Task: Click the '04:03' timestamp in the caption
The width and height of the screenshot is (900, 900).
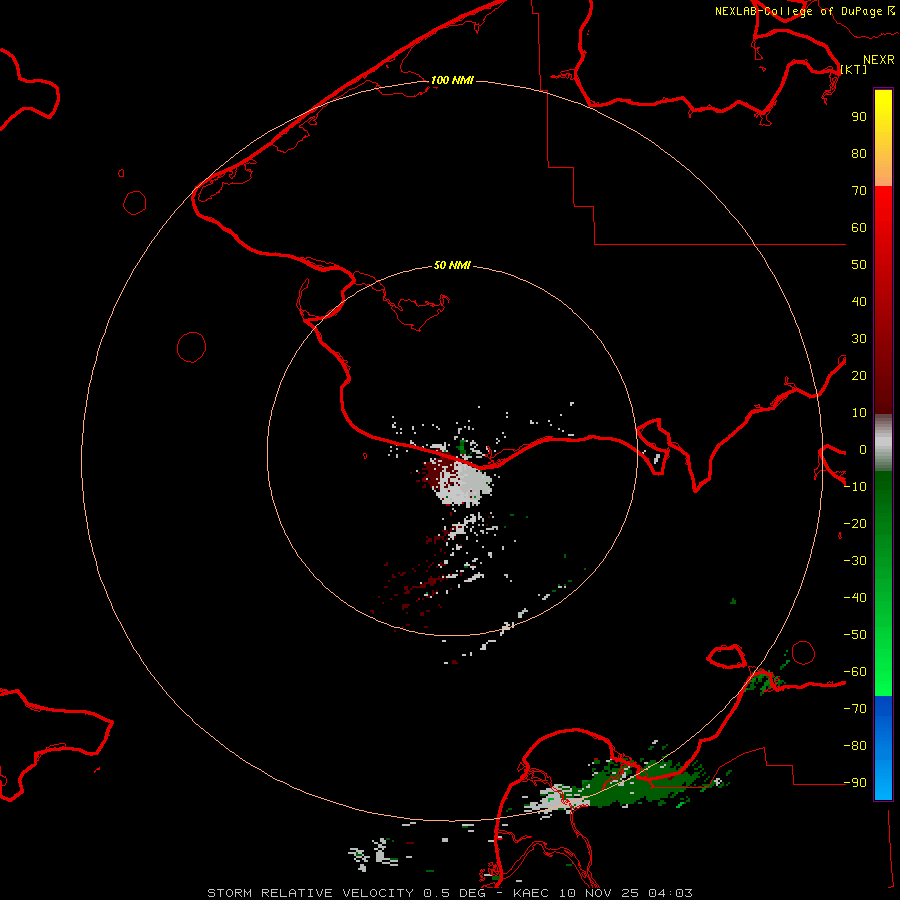Action: point(671,893)
